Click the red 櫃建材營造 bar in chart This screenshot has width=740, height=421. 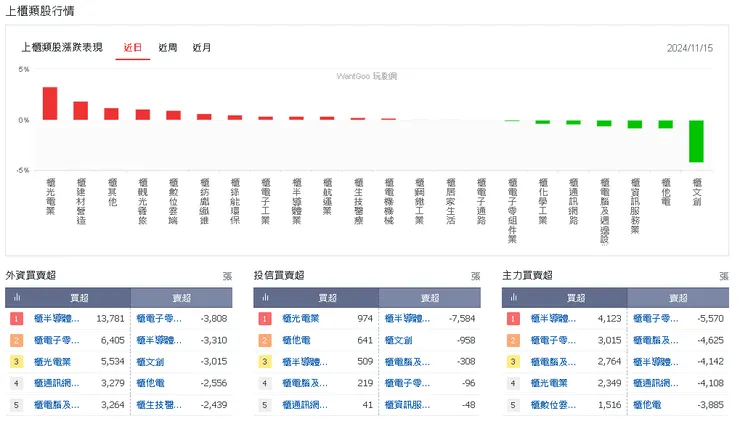tap(81, 110)
